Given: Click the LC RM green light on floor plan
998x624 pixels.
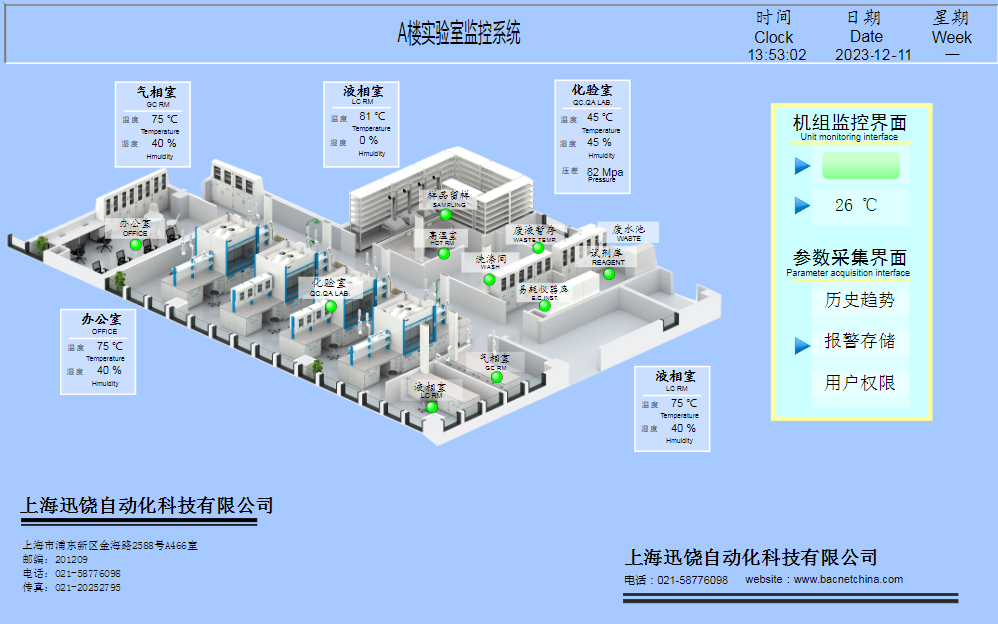Looking at the screenshot, I should tap(430, 406).
